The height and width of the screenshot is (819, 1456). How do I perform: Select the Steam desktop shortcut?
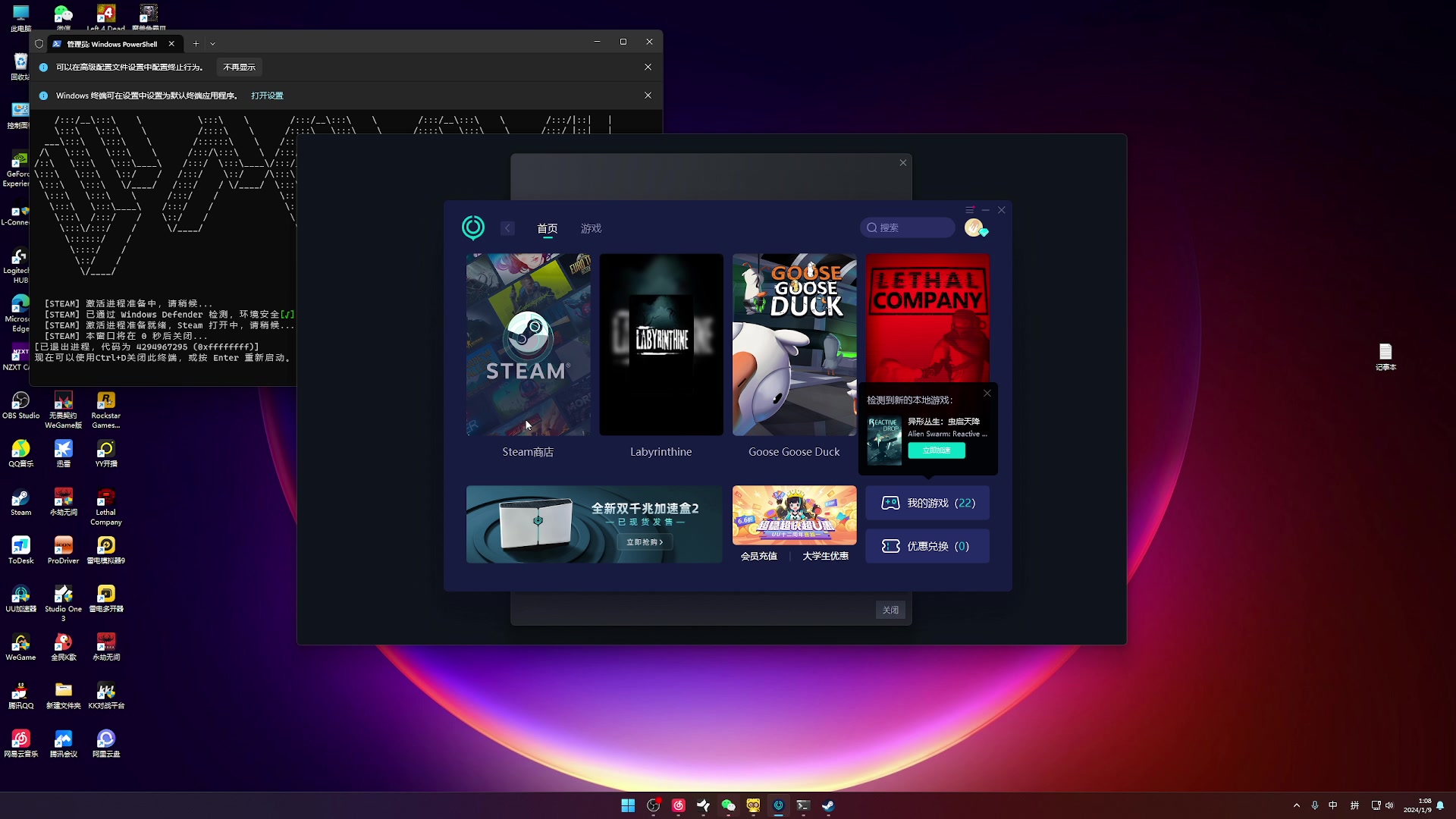(20, 502)
